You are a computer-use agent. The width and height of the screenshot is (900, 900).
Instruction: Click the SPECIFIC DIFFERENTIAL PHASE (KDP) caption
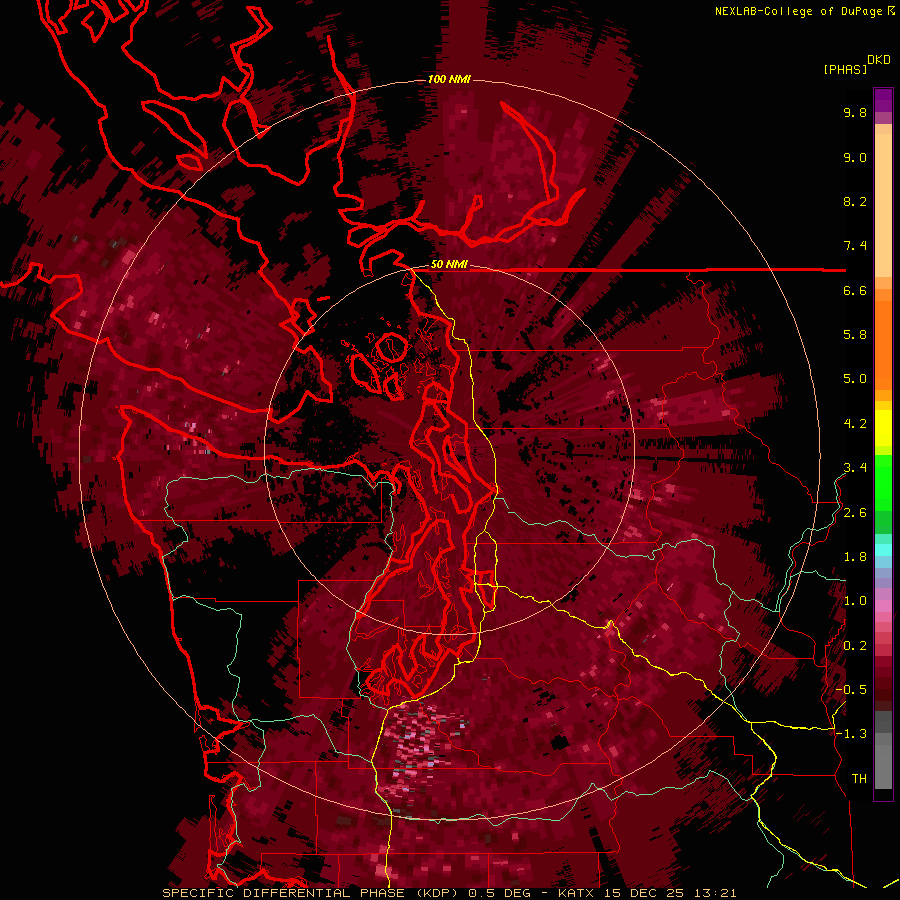pos(313,893)
